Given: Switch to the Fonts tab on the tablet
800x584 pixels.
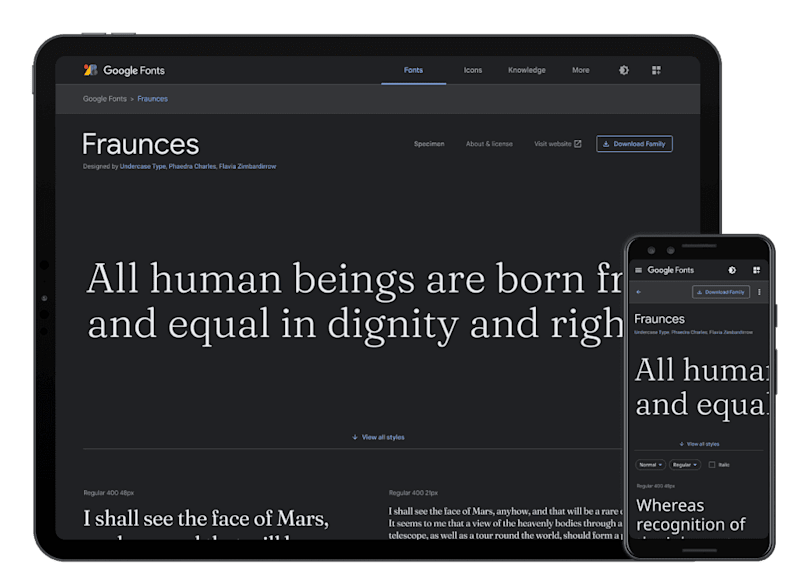Looking at the screenshot, I should (413, 70).
